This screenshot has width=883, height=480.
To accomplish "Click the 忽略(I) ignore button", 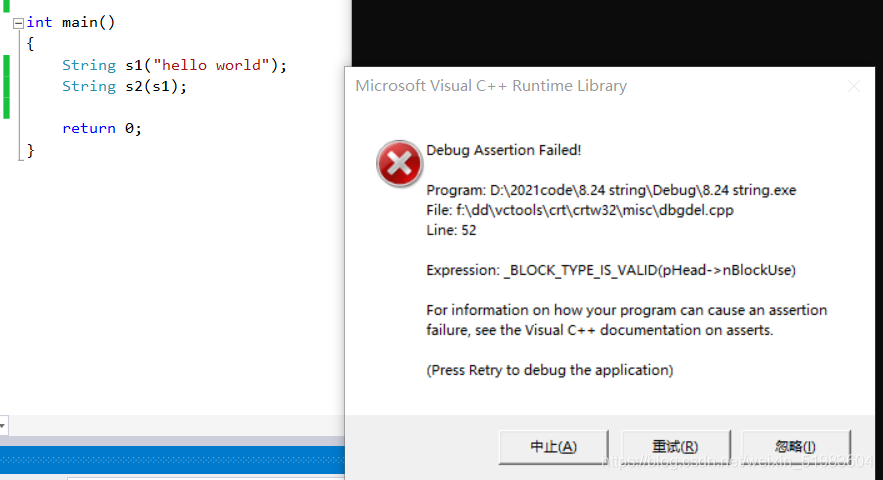I will click(796, 447).
